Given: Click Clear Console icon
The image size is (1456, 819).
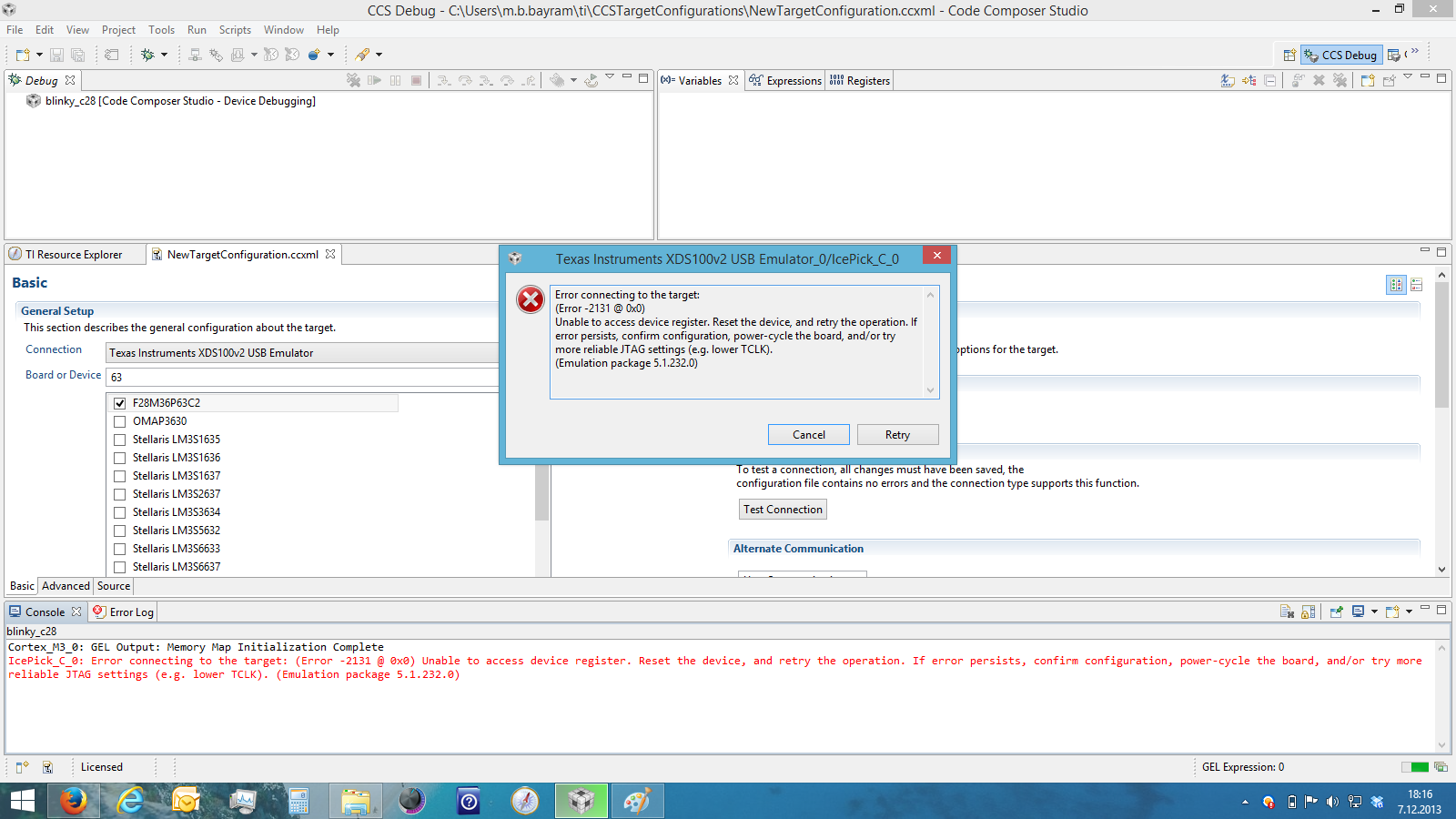Looking at the screenshot, I should (1287, 612).
